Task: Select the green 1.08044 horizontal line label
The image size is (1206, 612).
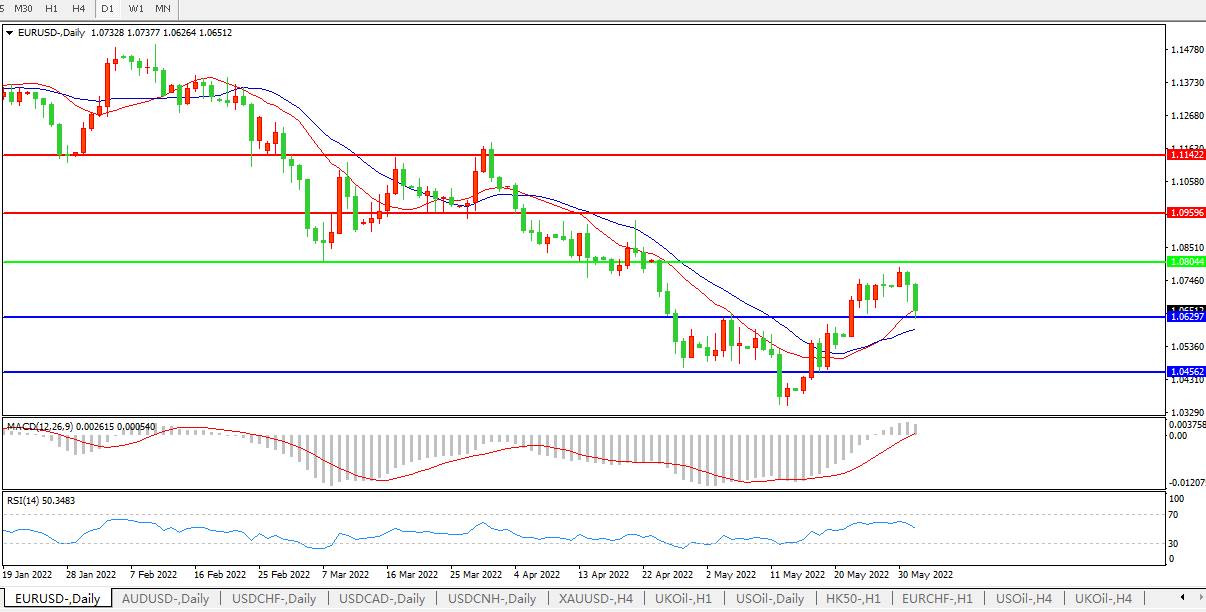Action: pyautogui.click(x=1186, y=261)
